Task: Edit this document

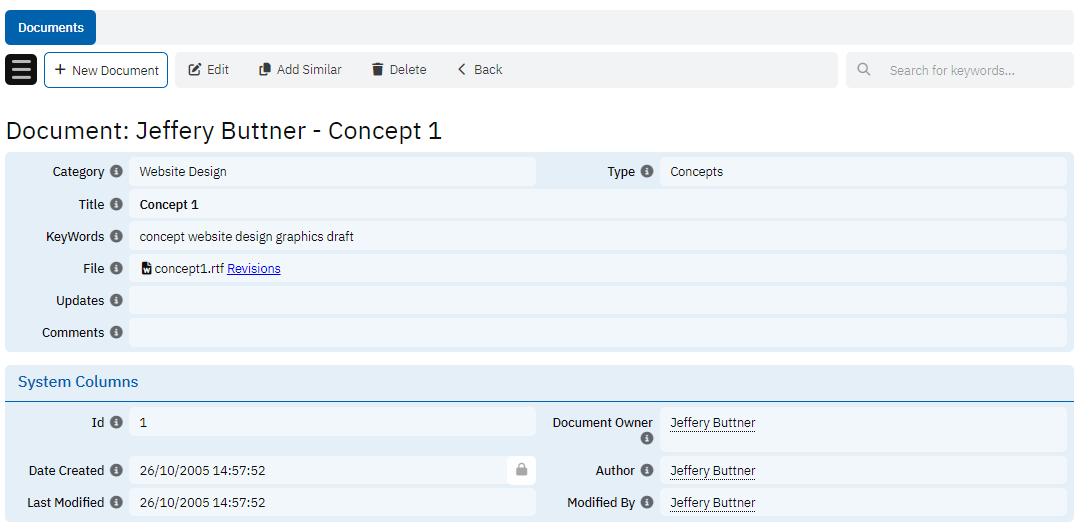Action: click(x=208, y=70)
